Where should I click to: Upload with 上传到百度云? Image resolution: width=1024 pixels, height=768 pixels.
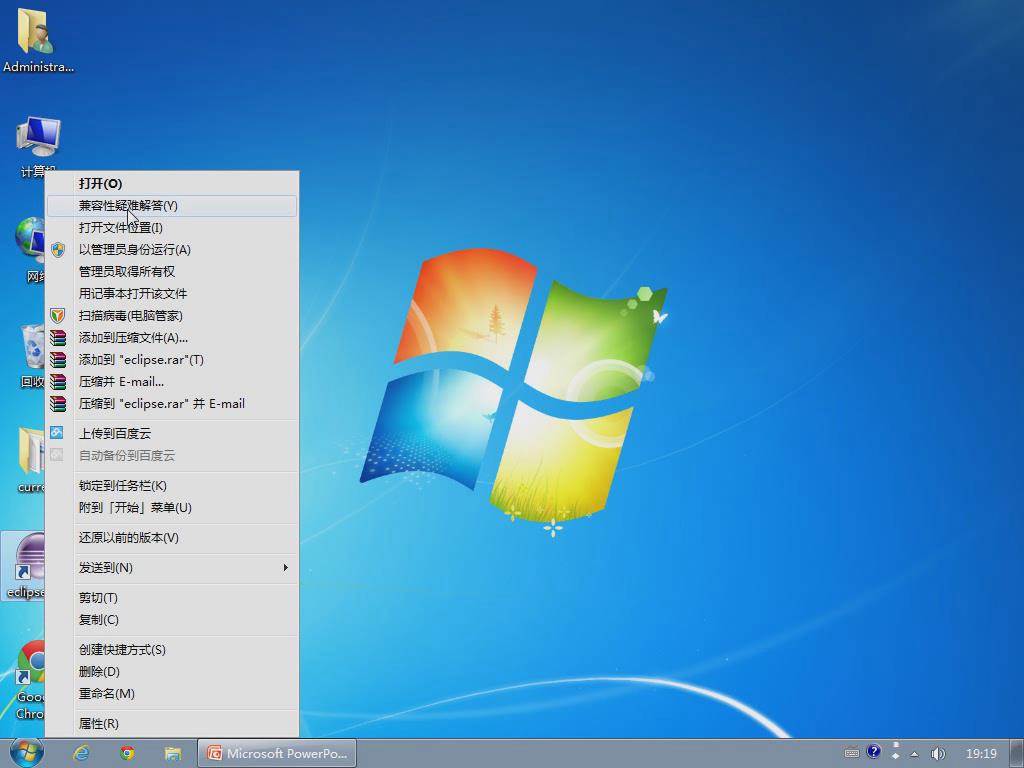[x=172, y=434]
